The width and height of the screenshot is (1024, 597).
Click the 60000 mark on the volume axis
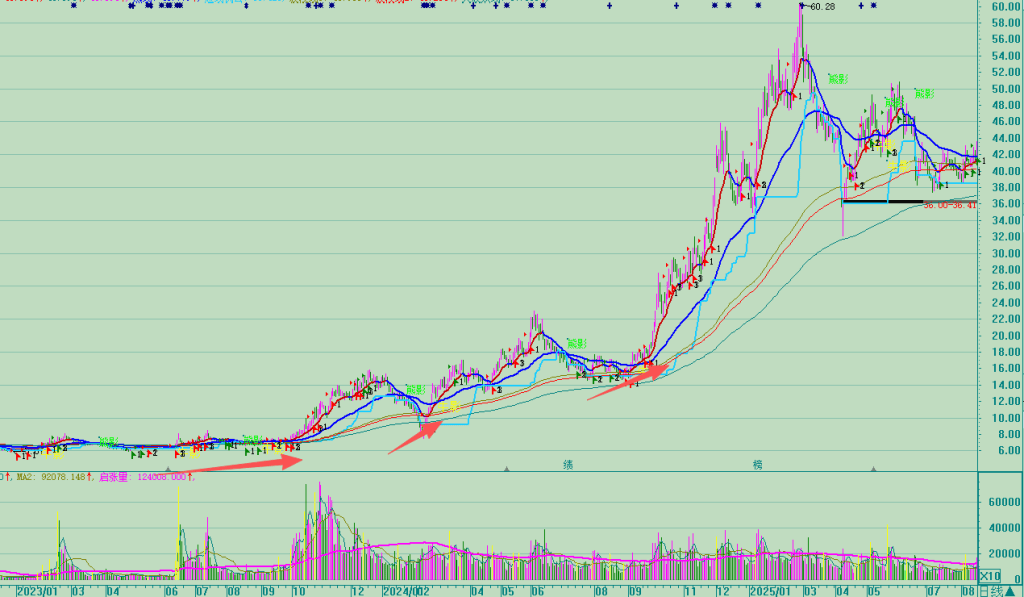tap(1003, 501)
